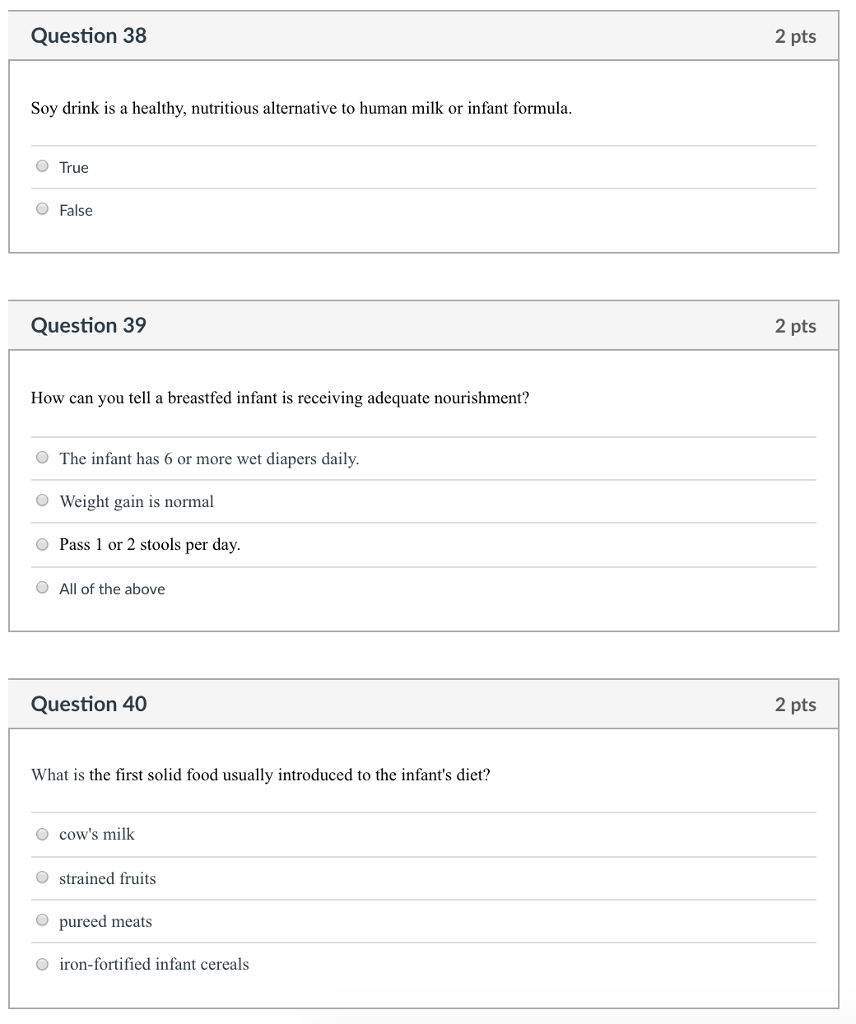Viewport: 856px width, 1024px height.
Task: Click the True answer label text
Action: [x=73, y=167]
